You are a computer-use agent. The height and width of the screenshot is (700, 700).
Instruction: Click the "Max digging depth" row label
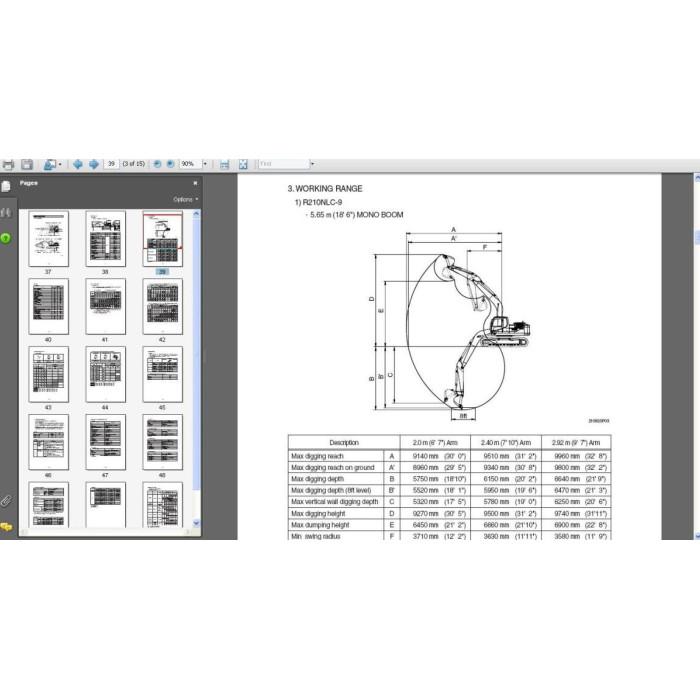tap(317, 479)
